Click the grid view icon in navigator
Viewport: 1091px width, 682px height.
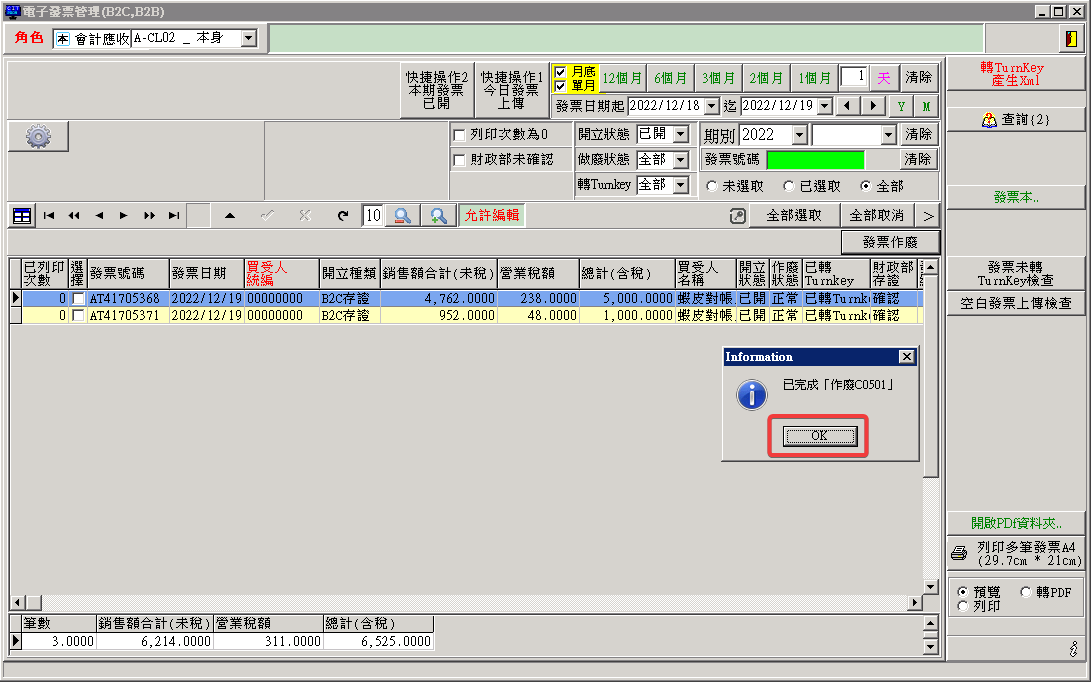tap(22, 215)
